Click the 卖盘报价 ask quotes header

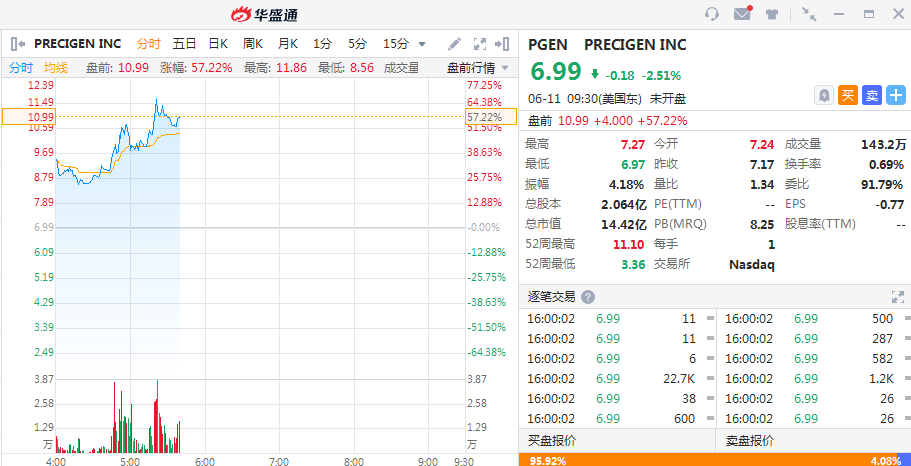(x=749, y=441)
